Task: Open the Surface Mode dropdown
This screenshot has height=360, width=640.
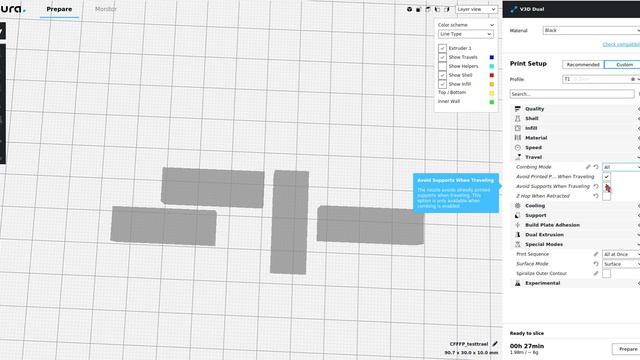Action: pos(621,264)
